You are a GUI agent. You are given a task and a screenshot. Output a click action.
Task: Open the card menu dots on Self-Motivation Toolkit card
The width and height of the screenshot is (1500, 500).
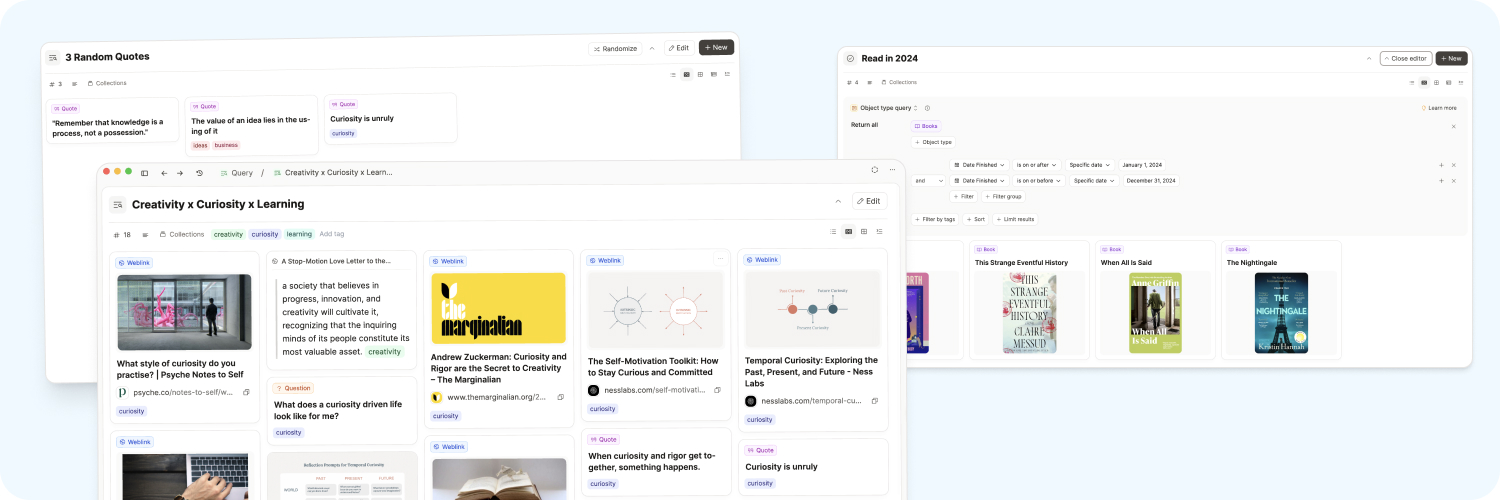click(718, 259)
